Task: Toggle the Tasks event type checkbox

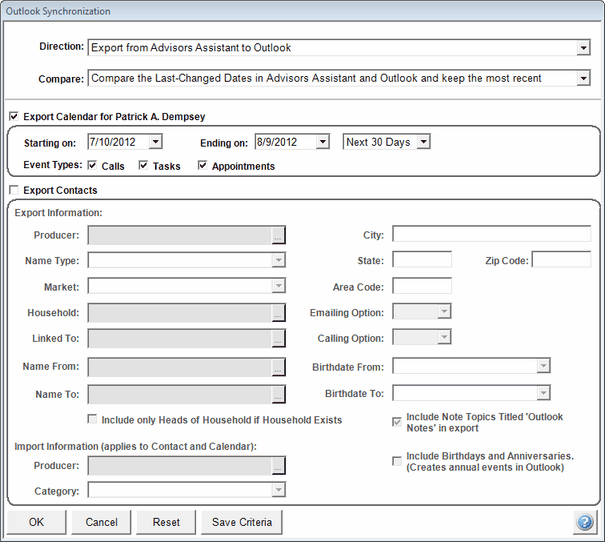Action: [143, 165]
